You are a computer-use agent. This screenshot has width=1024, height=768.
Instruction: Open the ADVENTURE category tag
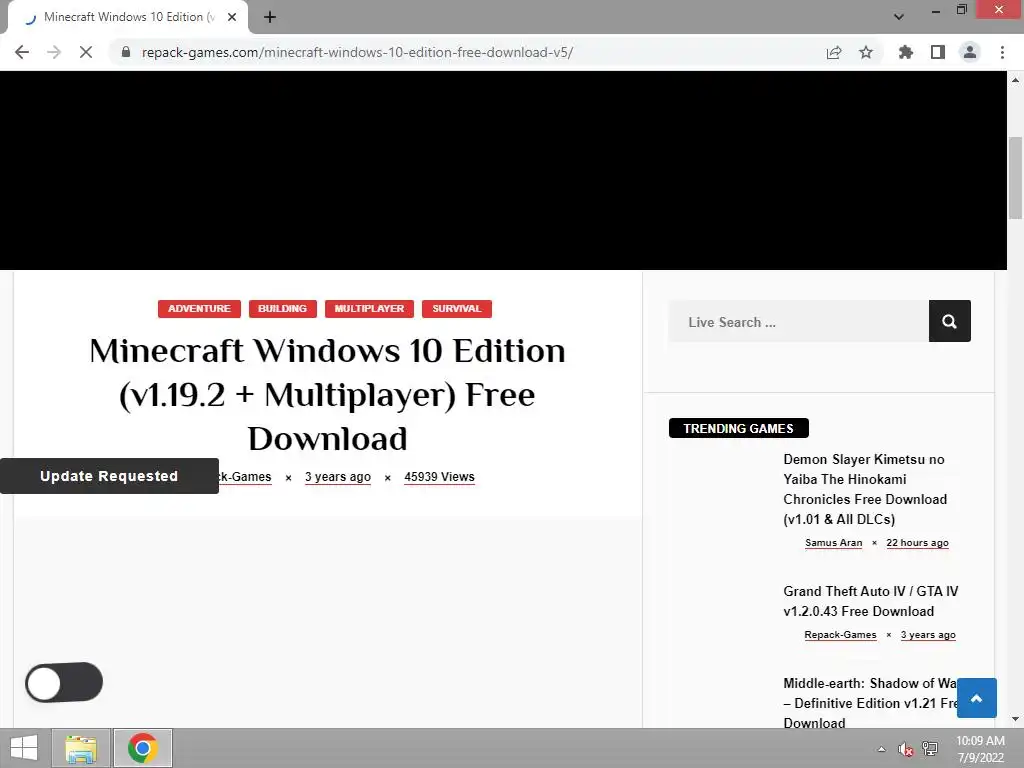(199, 309)
